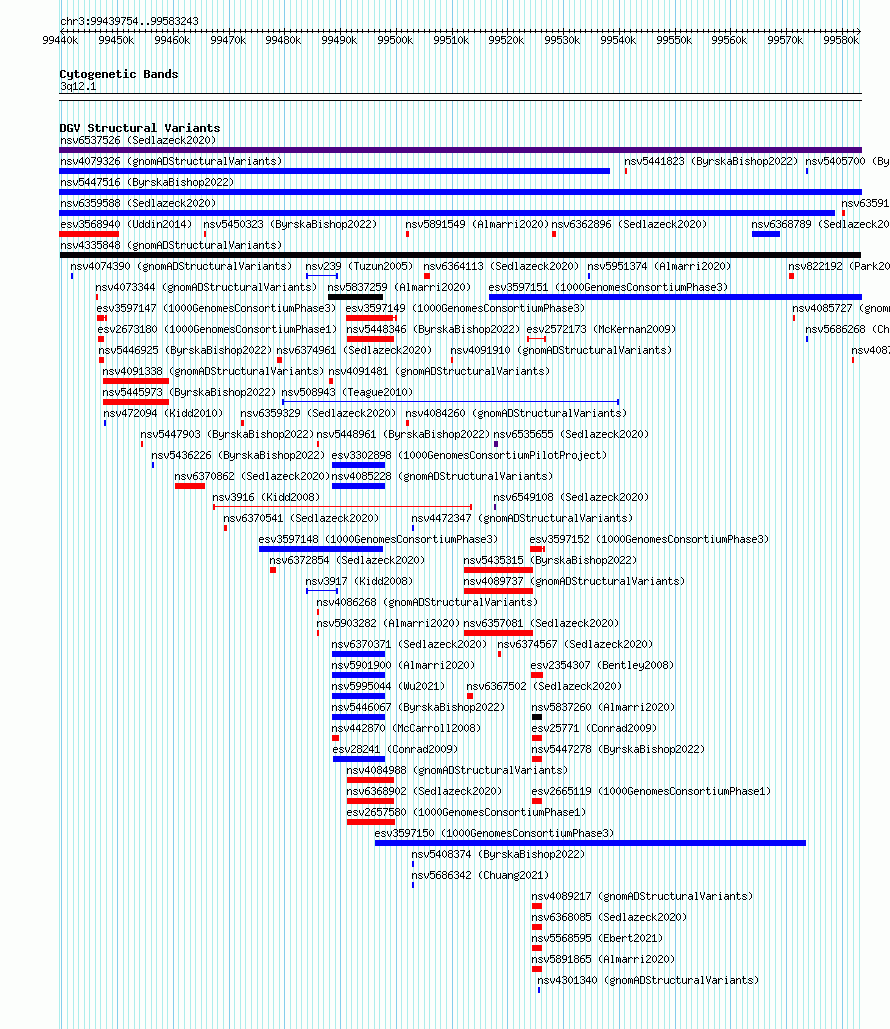Select the blue nsv6370371 variant bar
Image resolution: width=890 pixels, height=1029 pixels.
tap(358, 654)
